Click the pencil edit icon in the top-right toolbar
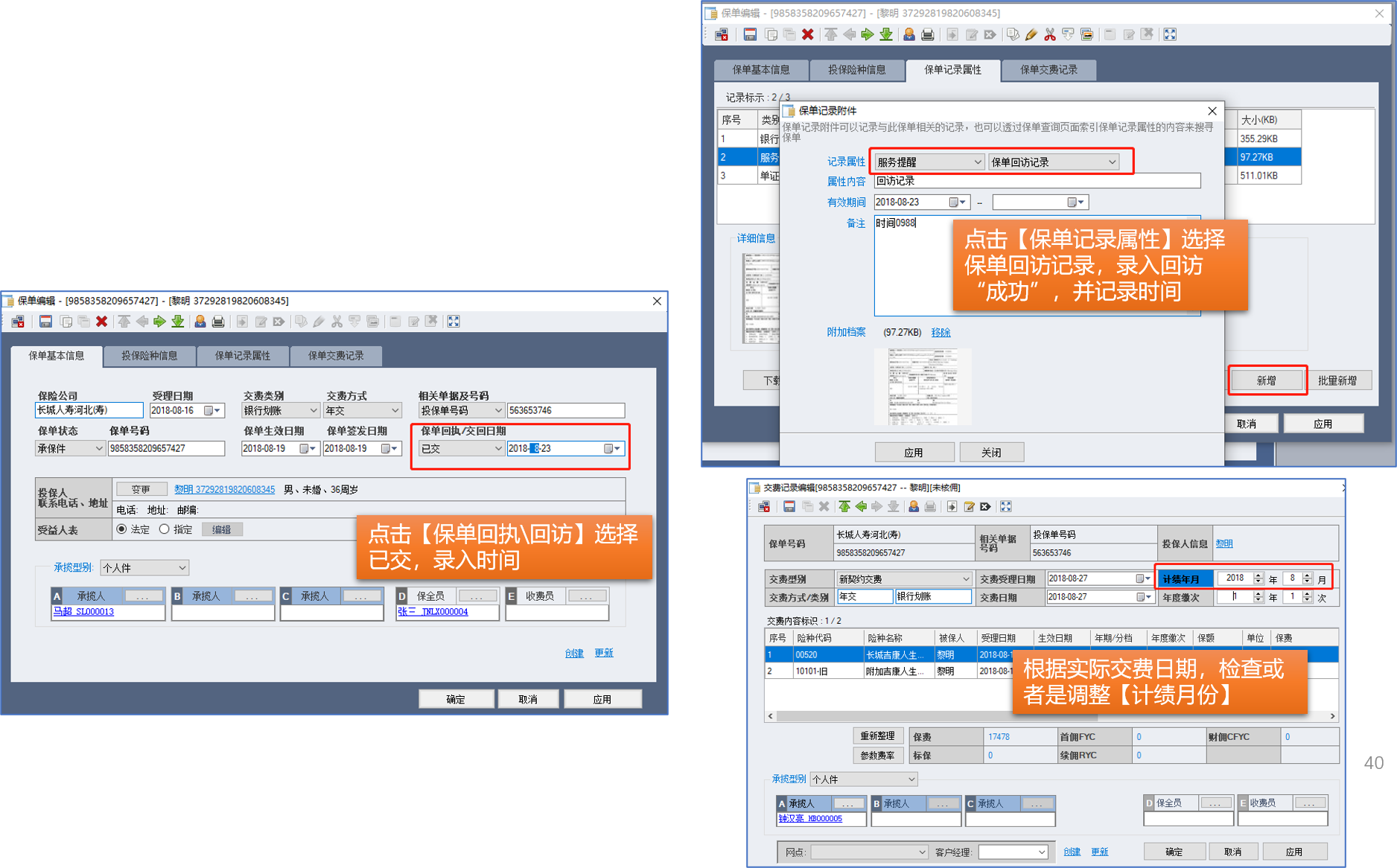The width and height of the screenshot is (1397, 868). coord(1031,34)
